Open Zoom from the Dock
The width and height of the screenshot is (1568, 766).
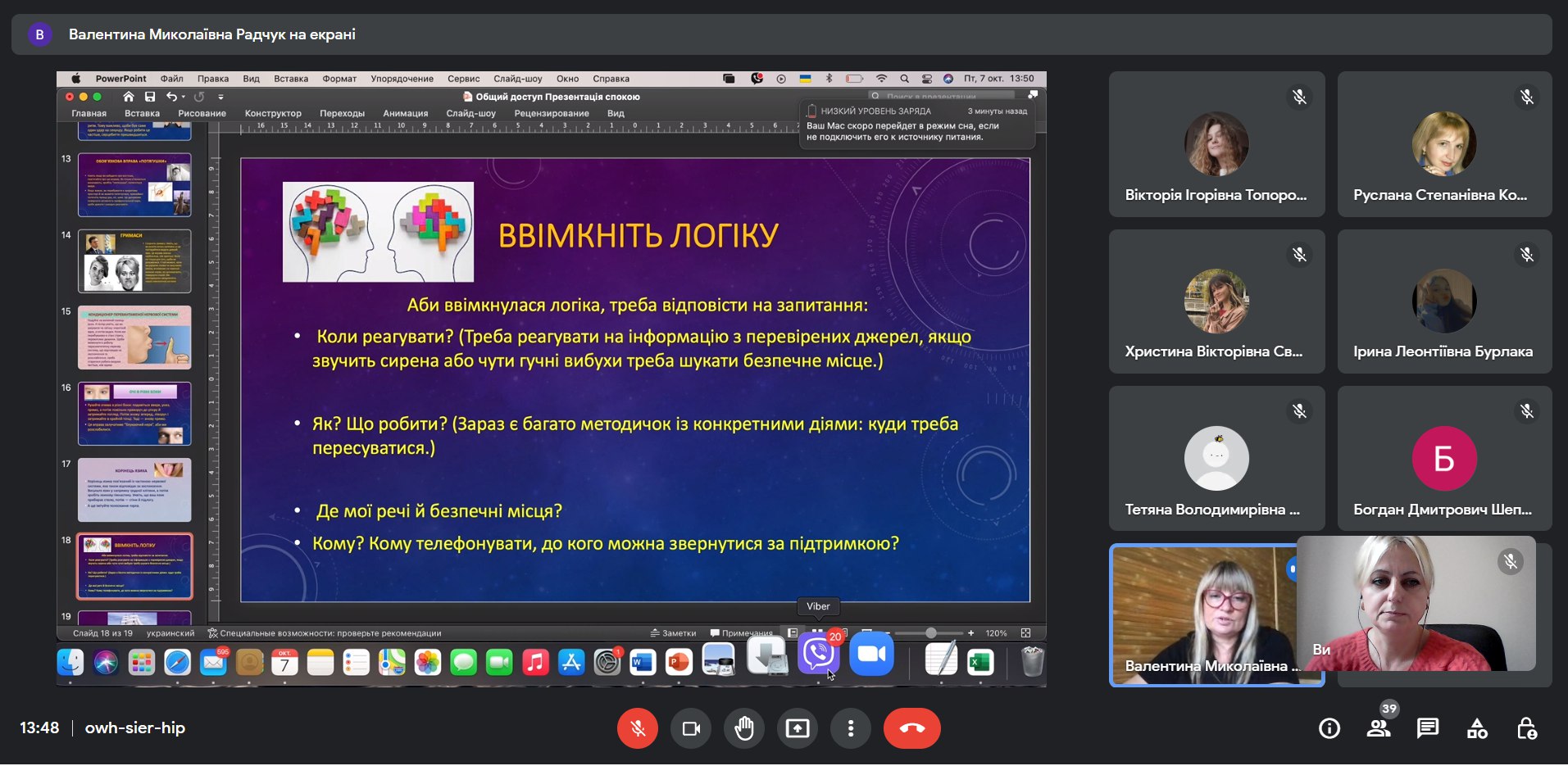point(871,654)
